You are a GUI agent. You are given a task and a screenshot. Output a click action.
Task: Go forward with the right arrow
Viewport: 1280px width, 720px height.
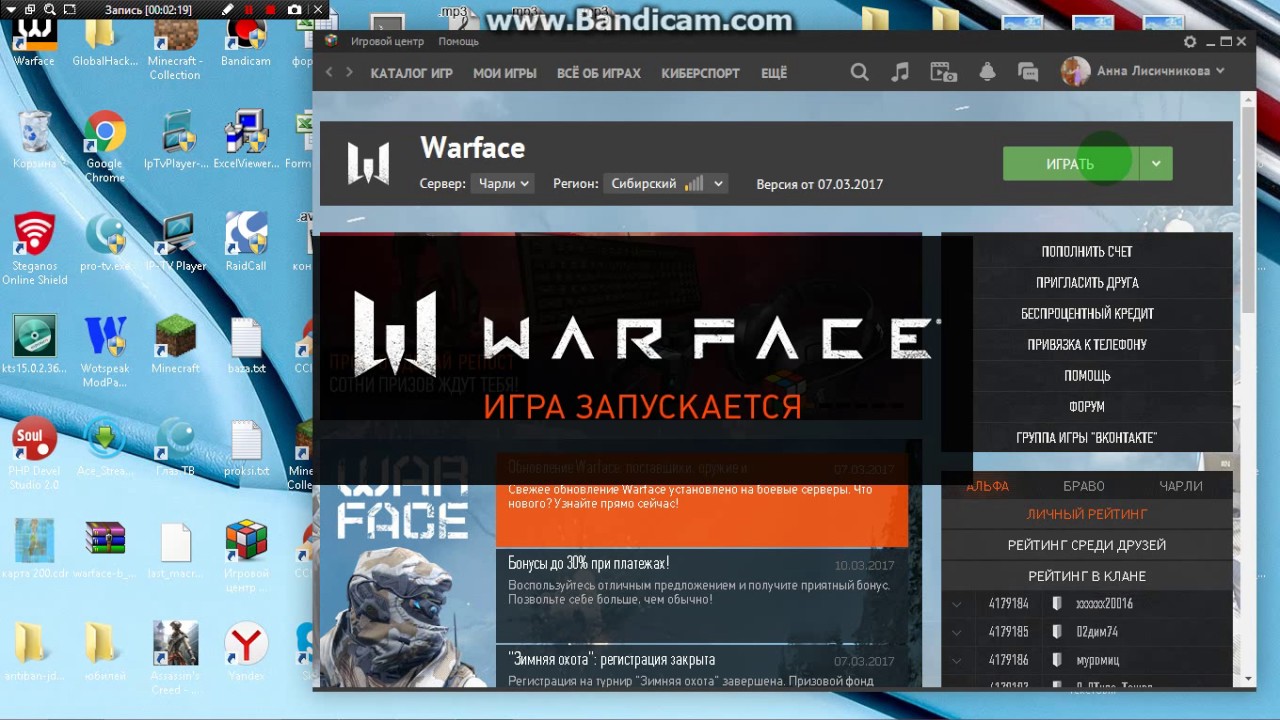tap(349, 72)
